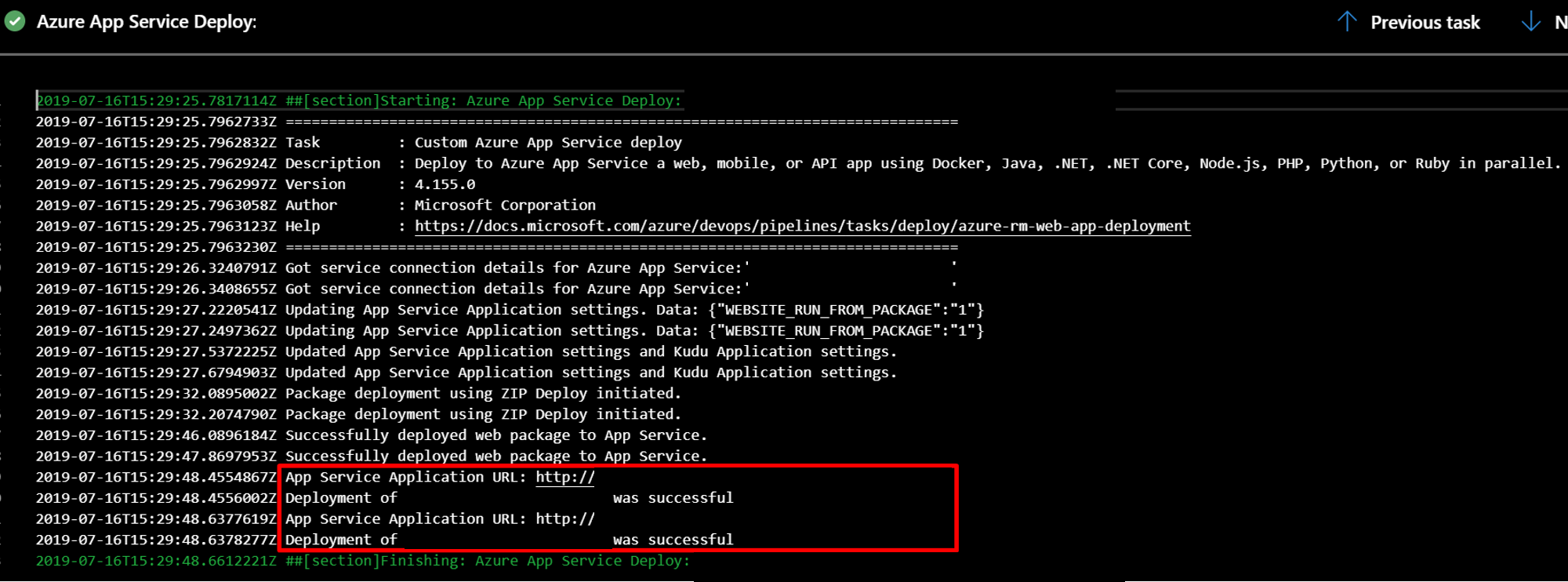Open first App Service Application URL link
This screenshot has width=1568, height=582.
[565, 477]
